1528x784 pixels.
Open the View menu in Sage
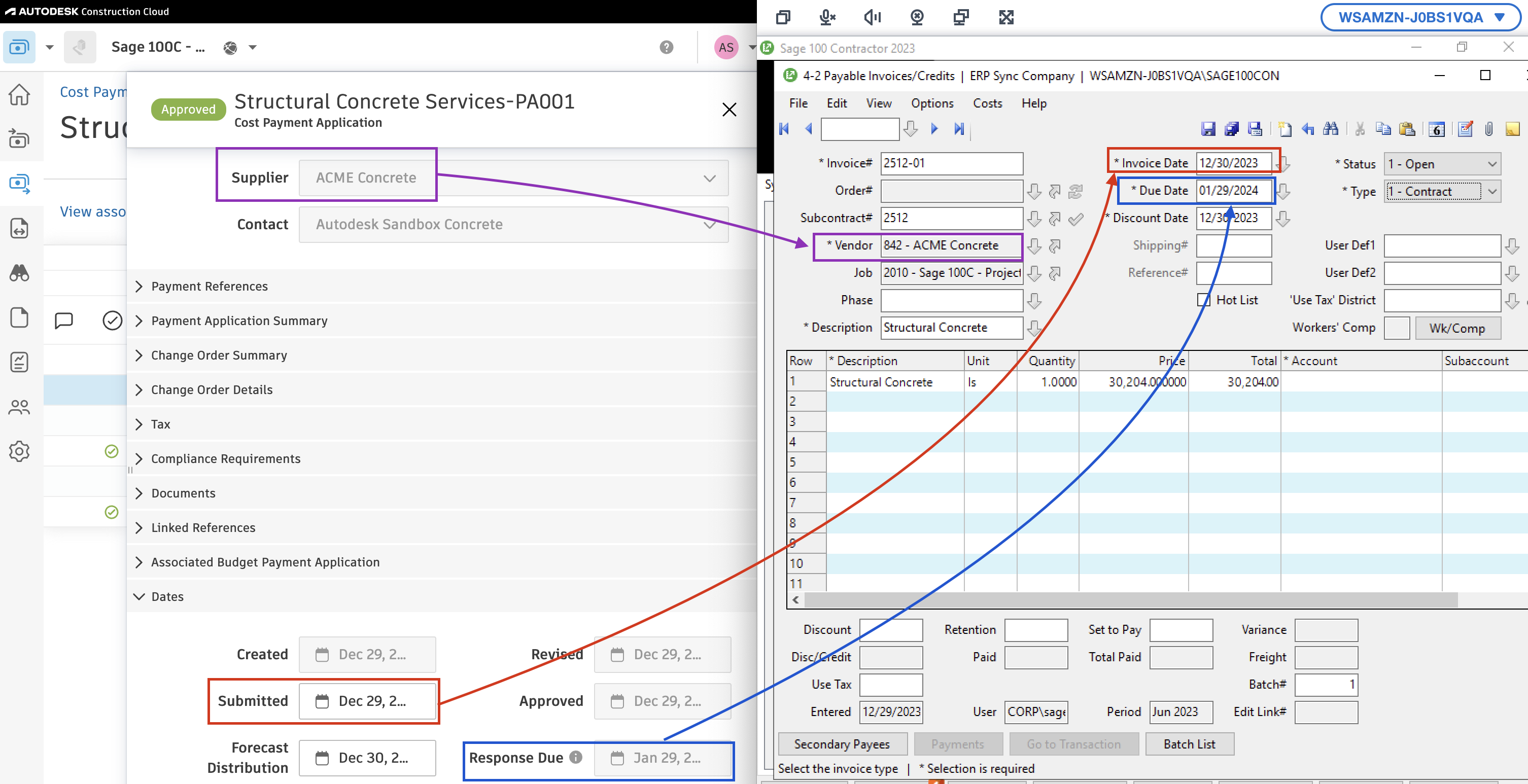click(x=879, y=103)
